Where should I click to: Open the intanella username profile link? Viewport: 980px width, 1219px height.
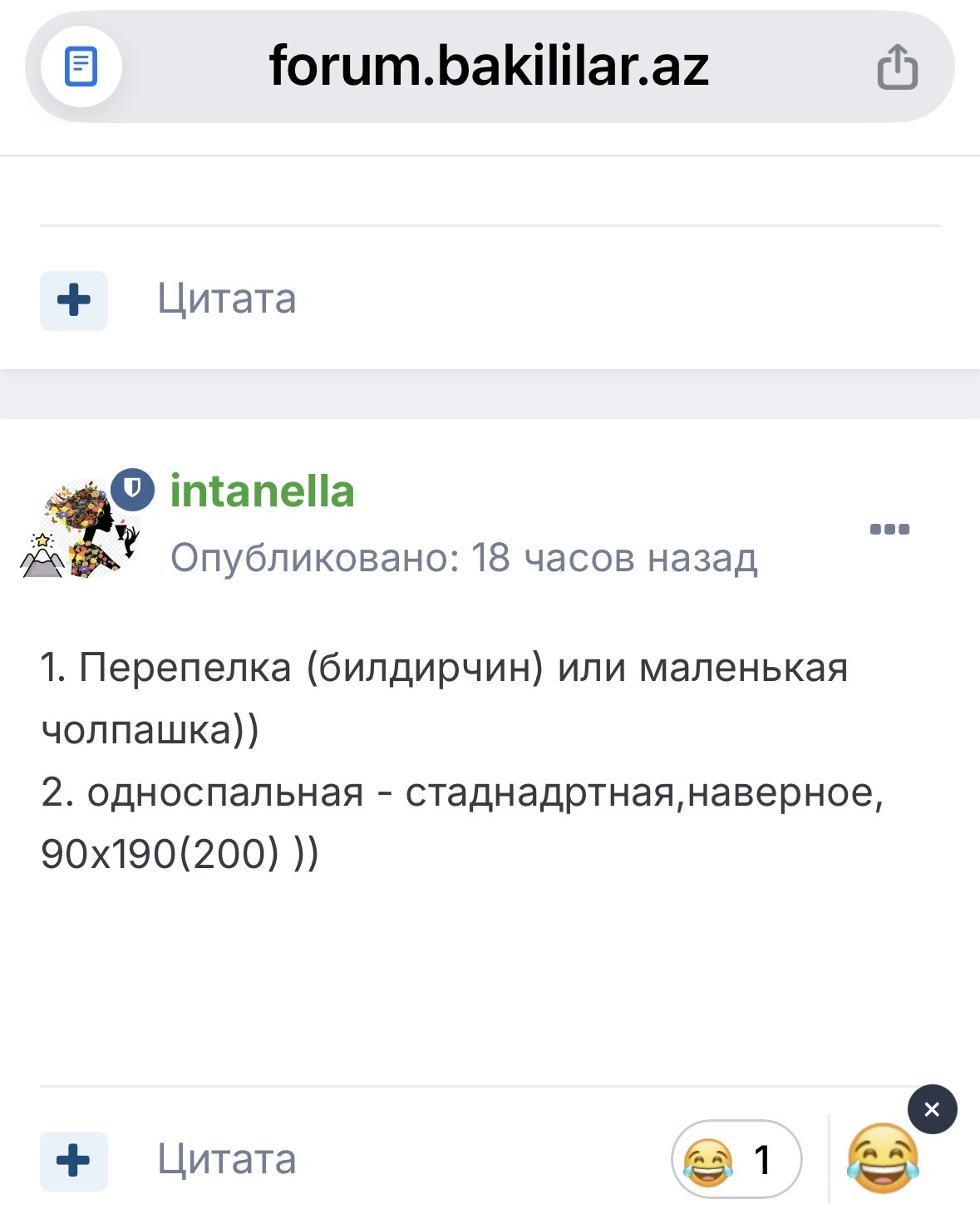click(x=263, y=491)
